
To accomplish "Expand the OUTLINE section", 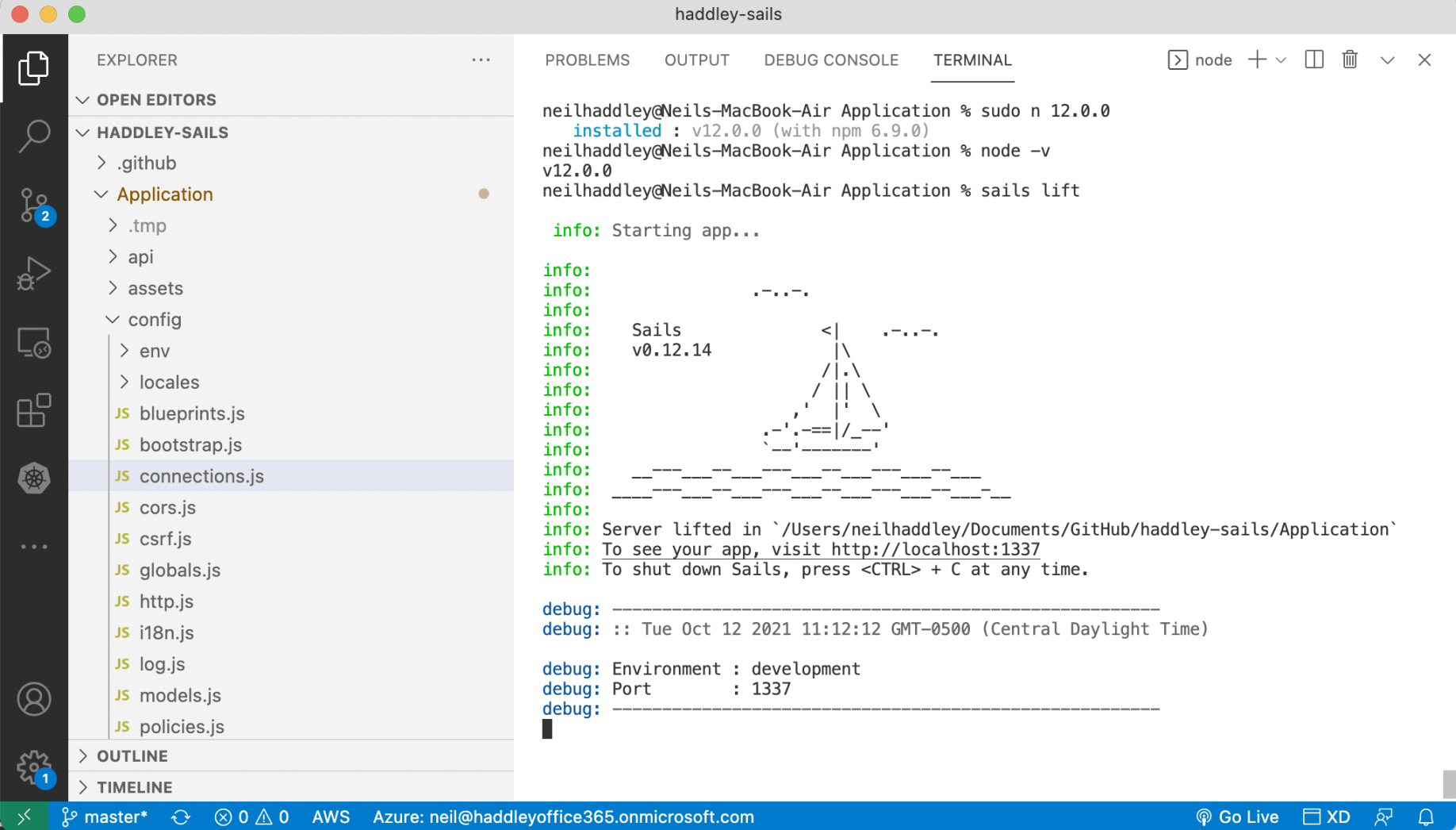I will tap(132, 756).
